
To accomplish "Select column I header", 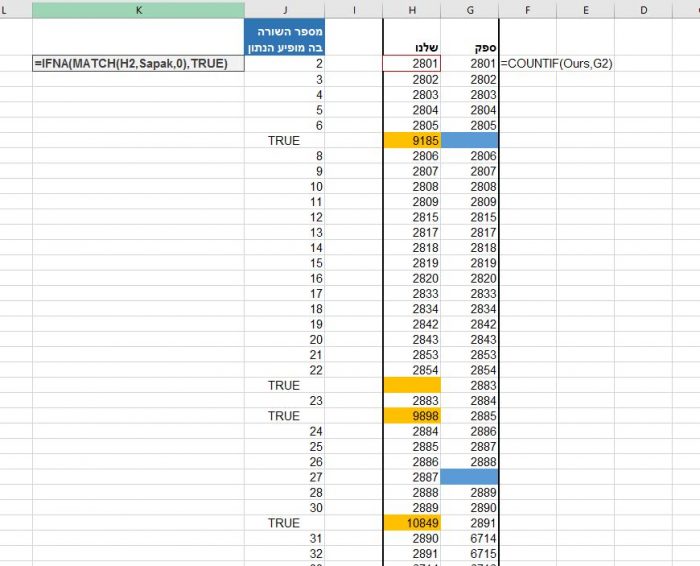I will [x=354, y=10].
